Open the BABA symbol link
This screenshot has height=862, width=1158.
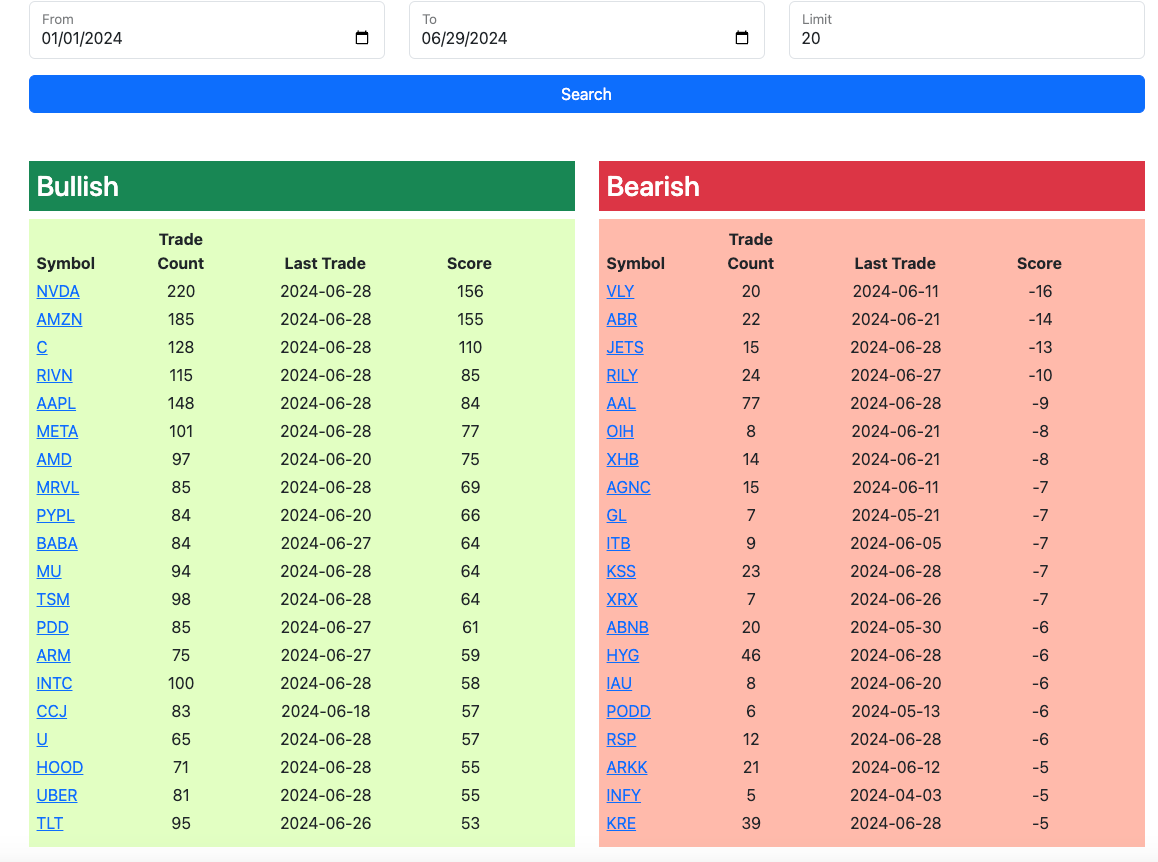pos(57,544)
